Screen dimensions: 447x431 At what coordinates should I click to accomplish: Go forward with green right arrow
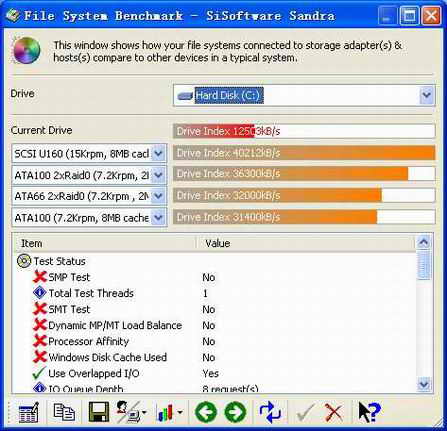(235, 412)
